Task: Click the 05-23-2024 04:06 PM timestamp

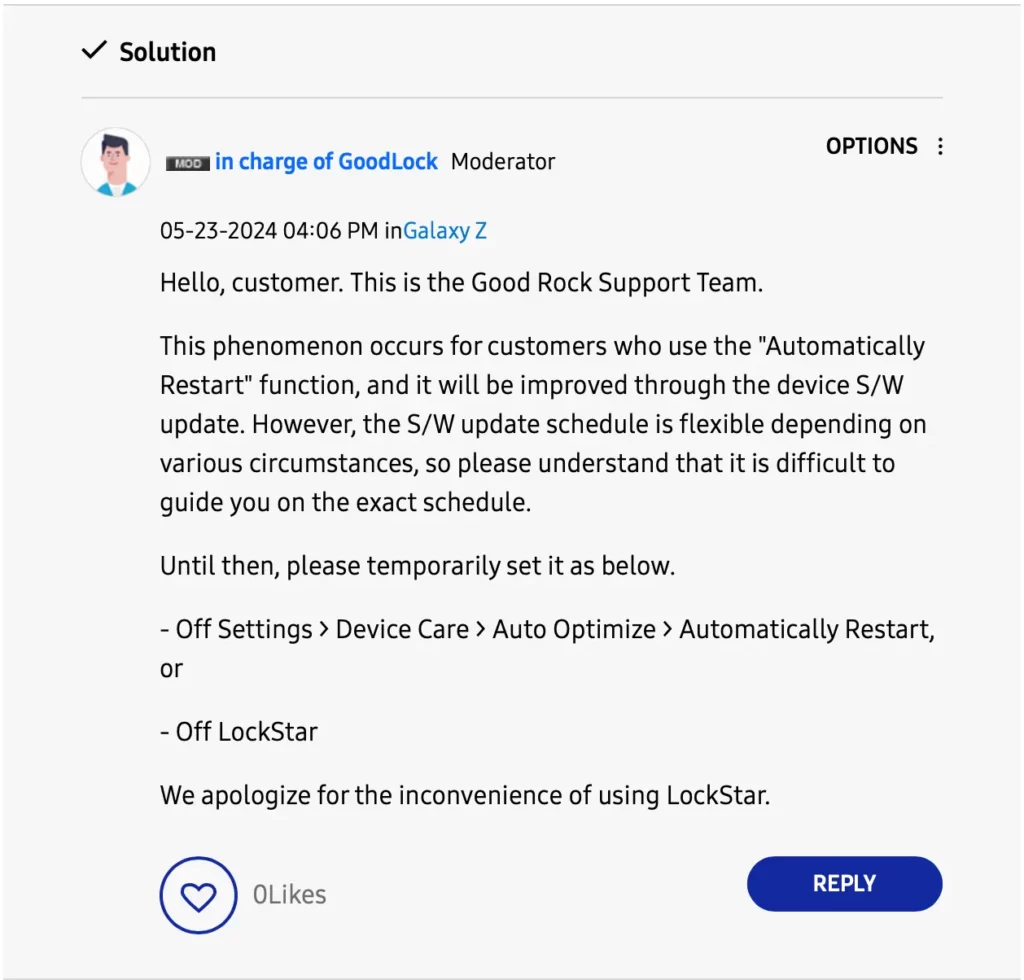Action: pos(269,230)
